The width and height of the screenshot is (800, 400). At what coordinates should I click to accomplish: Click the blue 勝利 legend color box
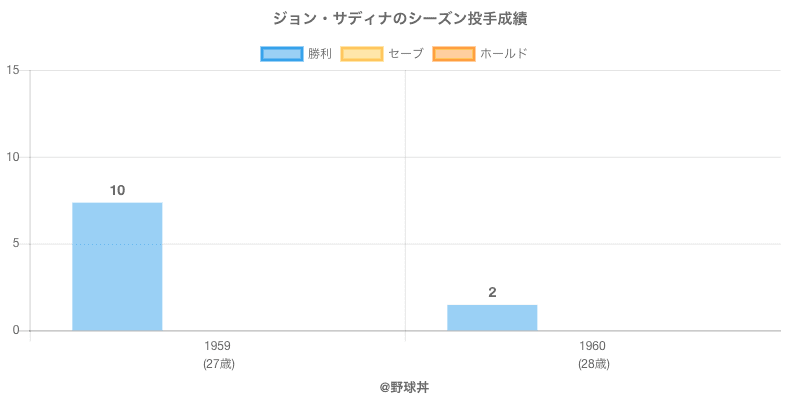(x=281, y=53)
